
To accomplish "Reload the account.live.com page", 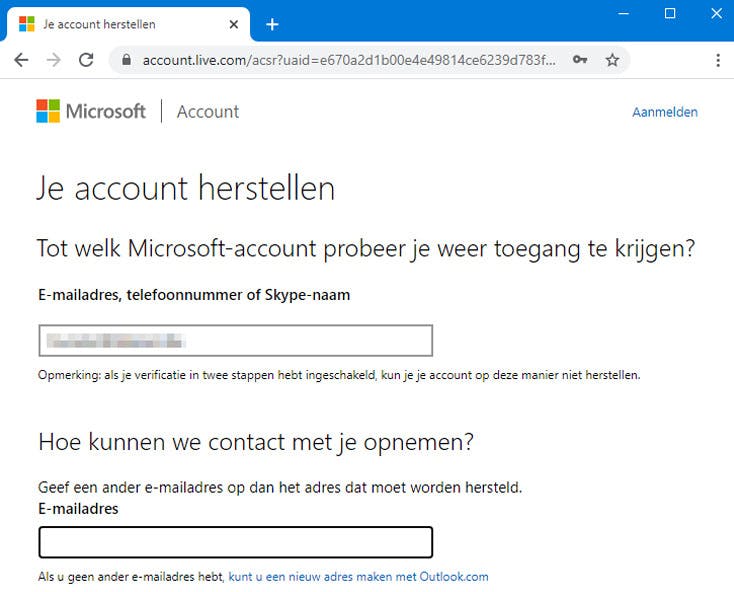I will [86, 60].
